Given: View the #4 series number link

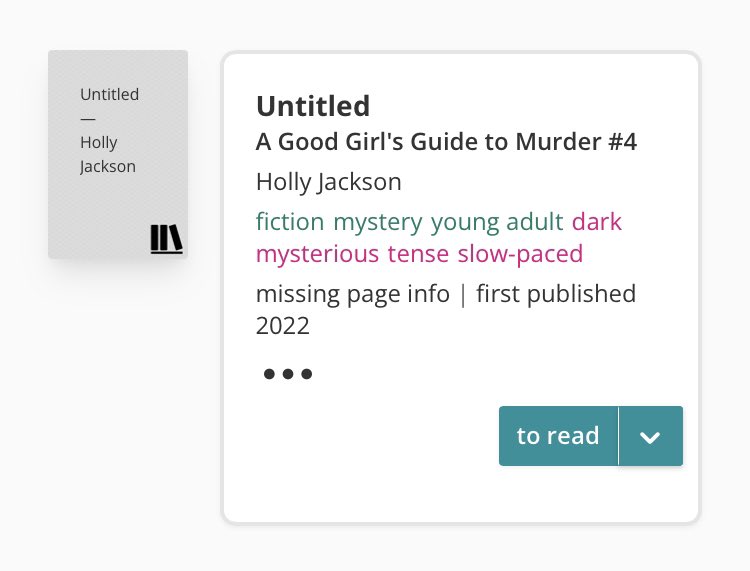Looking at the screenshot, I should tap(623, 142).
